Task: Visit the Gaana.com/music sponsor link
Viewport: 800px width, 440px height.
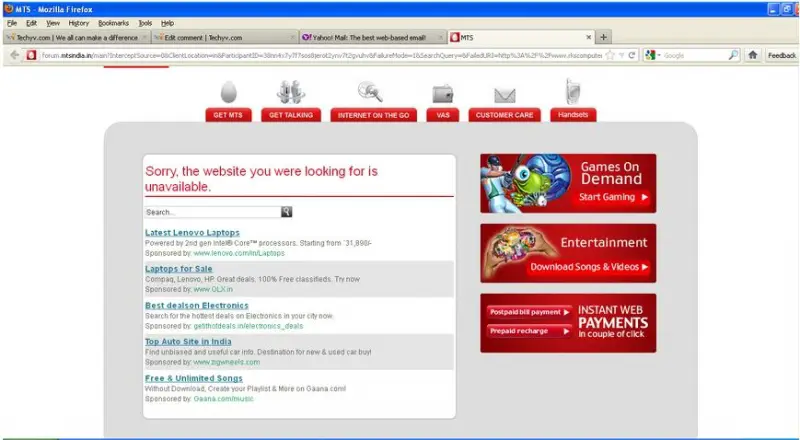Action: 223,399
